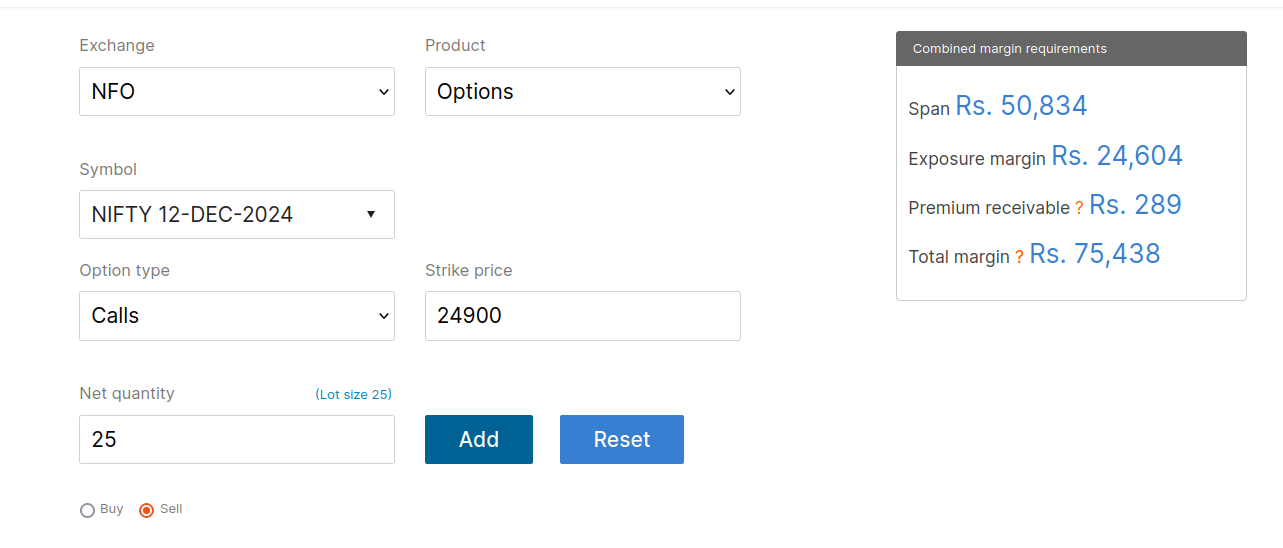The width and height of the screenshot is (1283, 548).
Task: Click the Total margin Rs. 75,438 value
Action: point(1095,254)
